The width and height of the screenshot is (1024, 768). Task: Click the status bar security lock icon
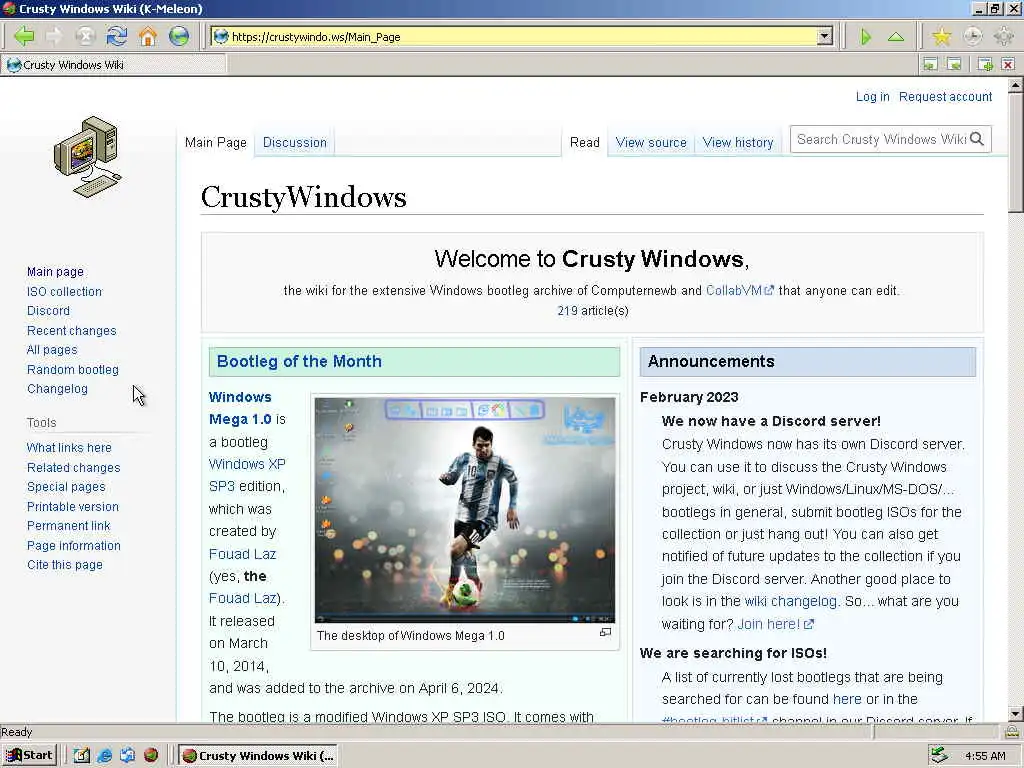pyautogui.click(x=1012, y=731)
